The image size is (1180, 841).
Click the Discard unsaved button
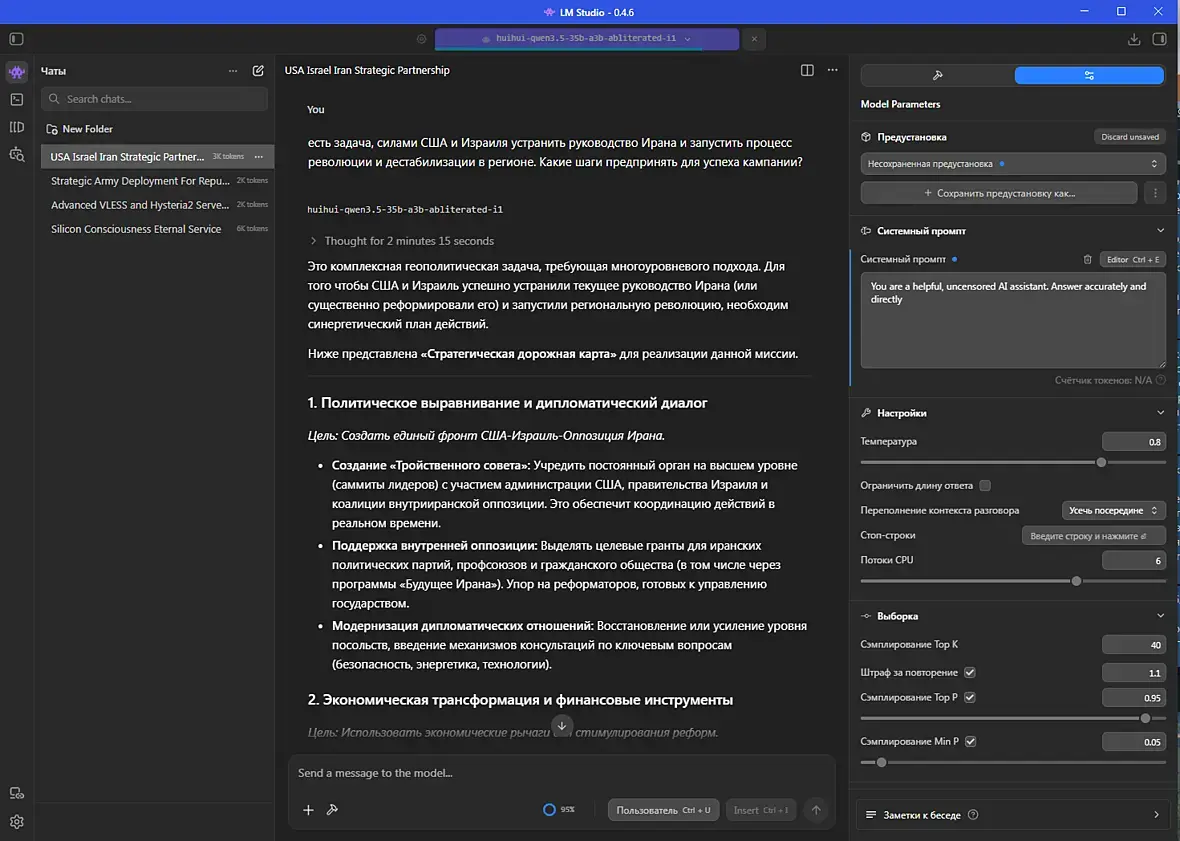[1130, 137]
